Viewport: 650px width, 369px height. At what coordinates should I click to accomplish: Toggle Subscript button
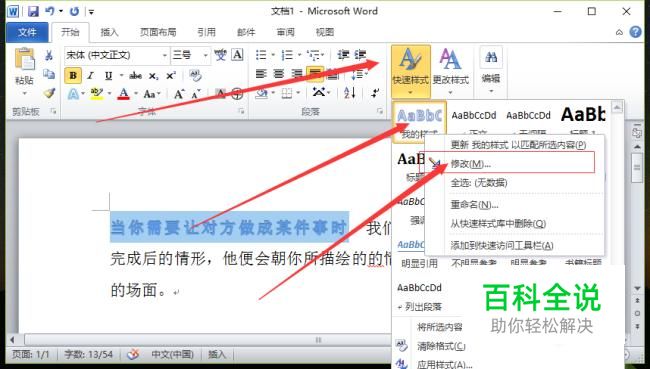[x=153, y=76]
